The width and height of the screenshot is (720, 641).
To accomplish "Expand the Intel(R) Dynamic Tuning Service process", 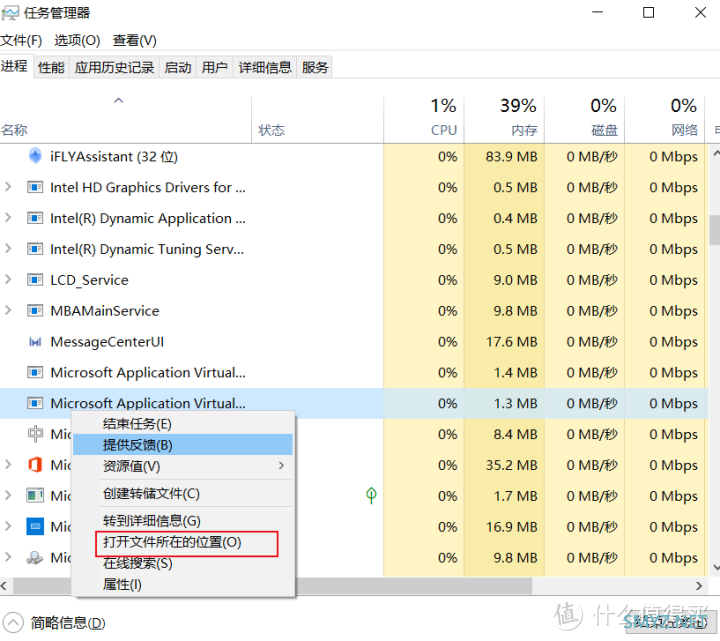I will (x=8, y=248).
